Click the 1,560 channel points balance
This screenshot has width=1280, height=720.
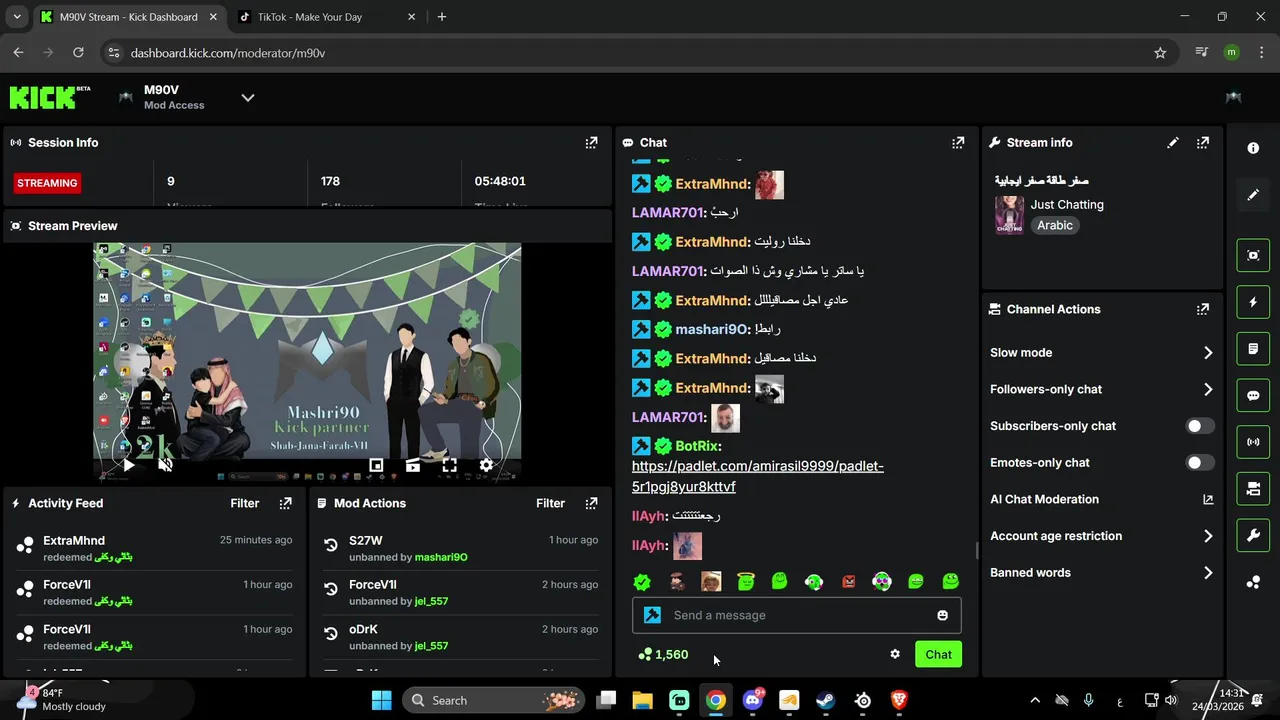click(x=663, y=654)
